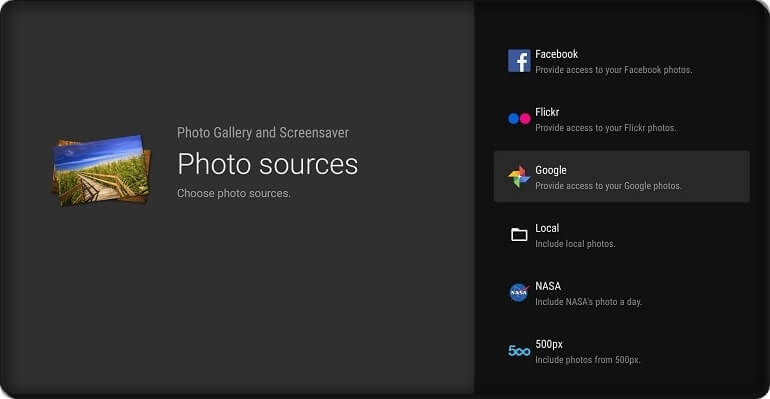Click the Facebook logo icon

point(519,61)
